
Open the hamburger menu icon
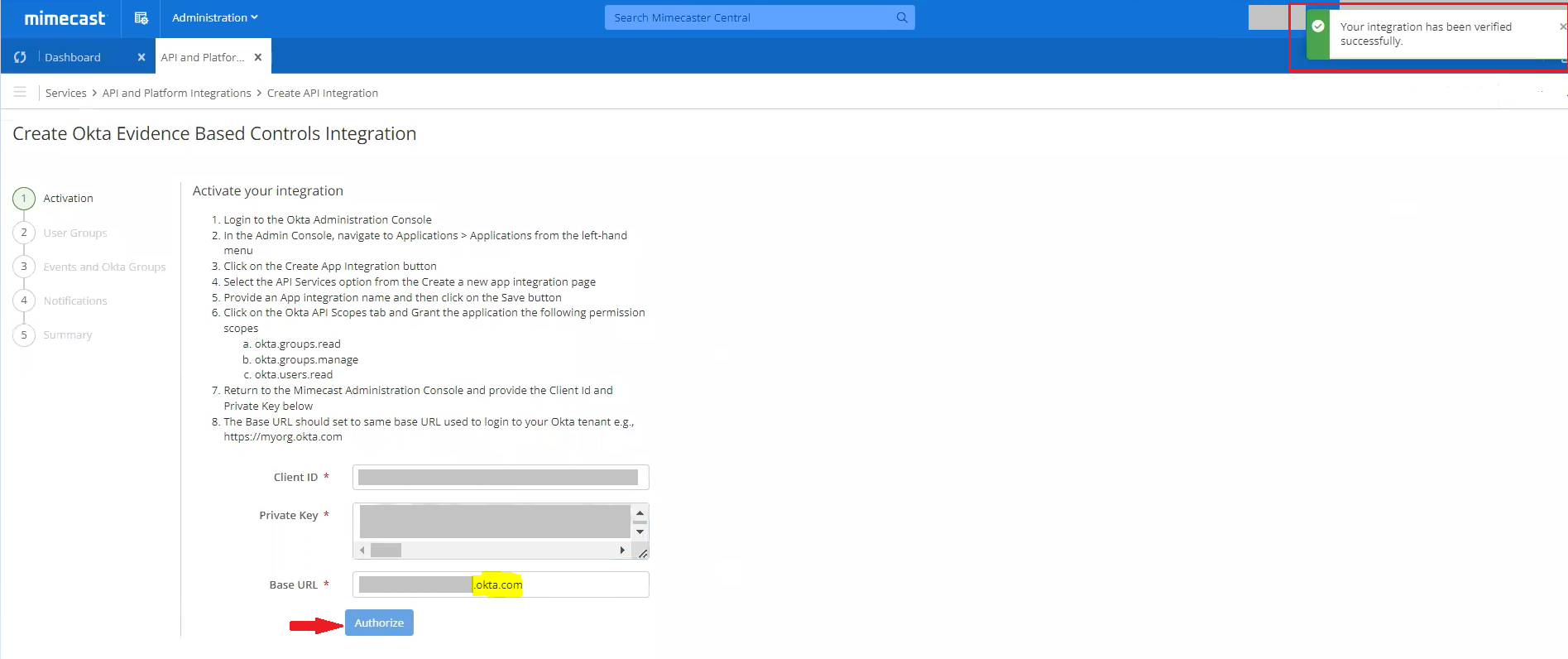[x=20, y=92]
